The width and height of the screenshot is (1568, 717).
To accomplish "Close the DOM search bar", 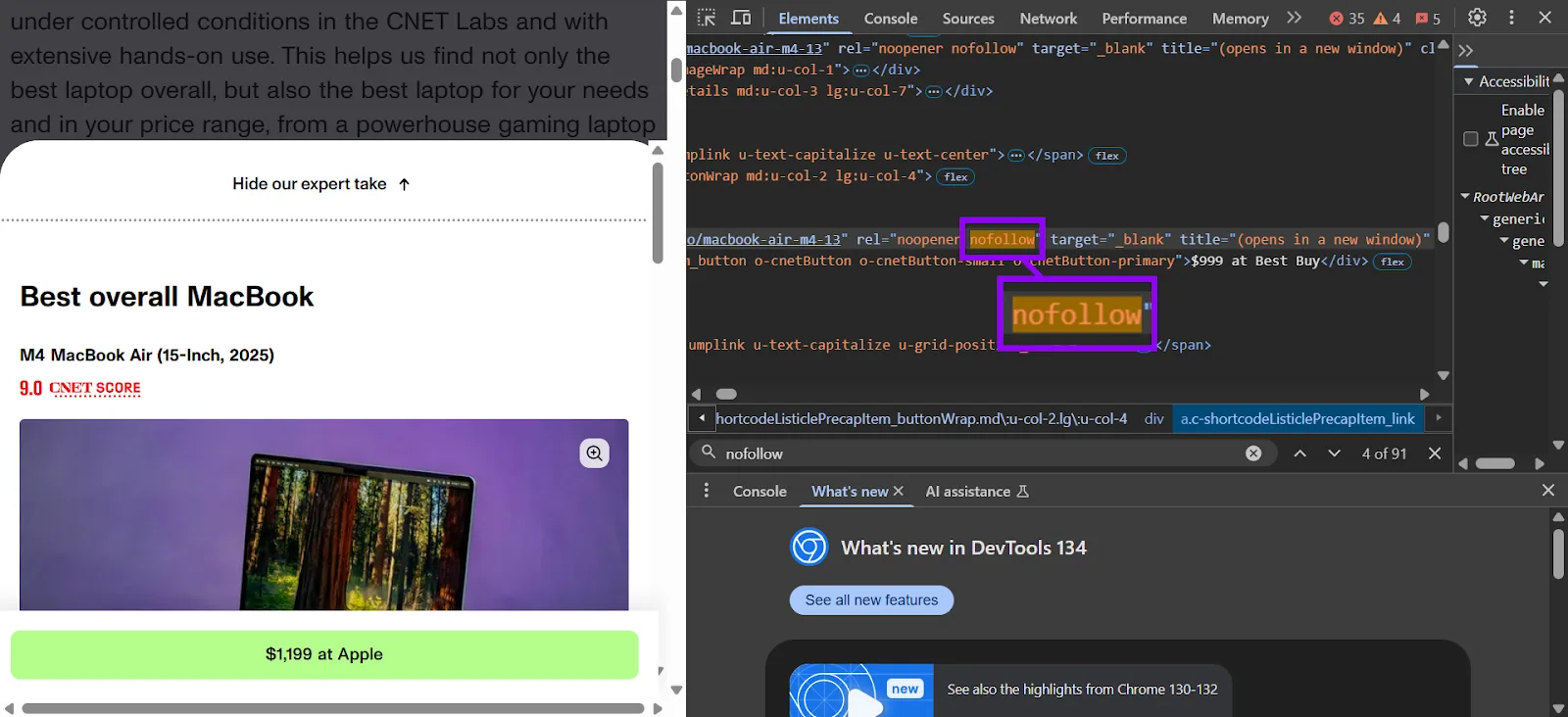I will [1435, 454].
